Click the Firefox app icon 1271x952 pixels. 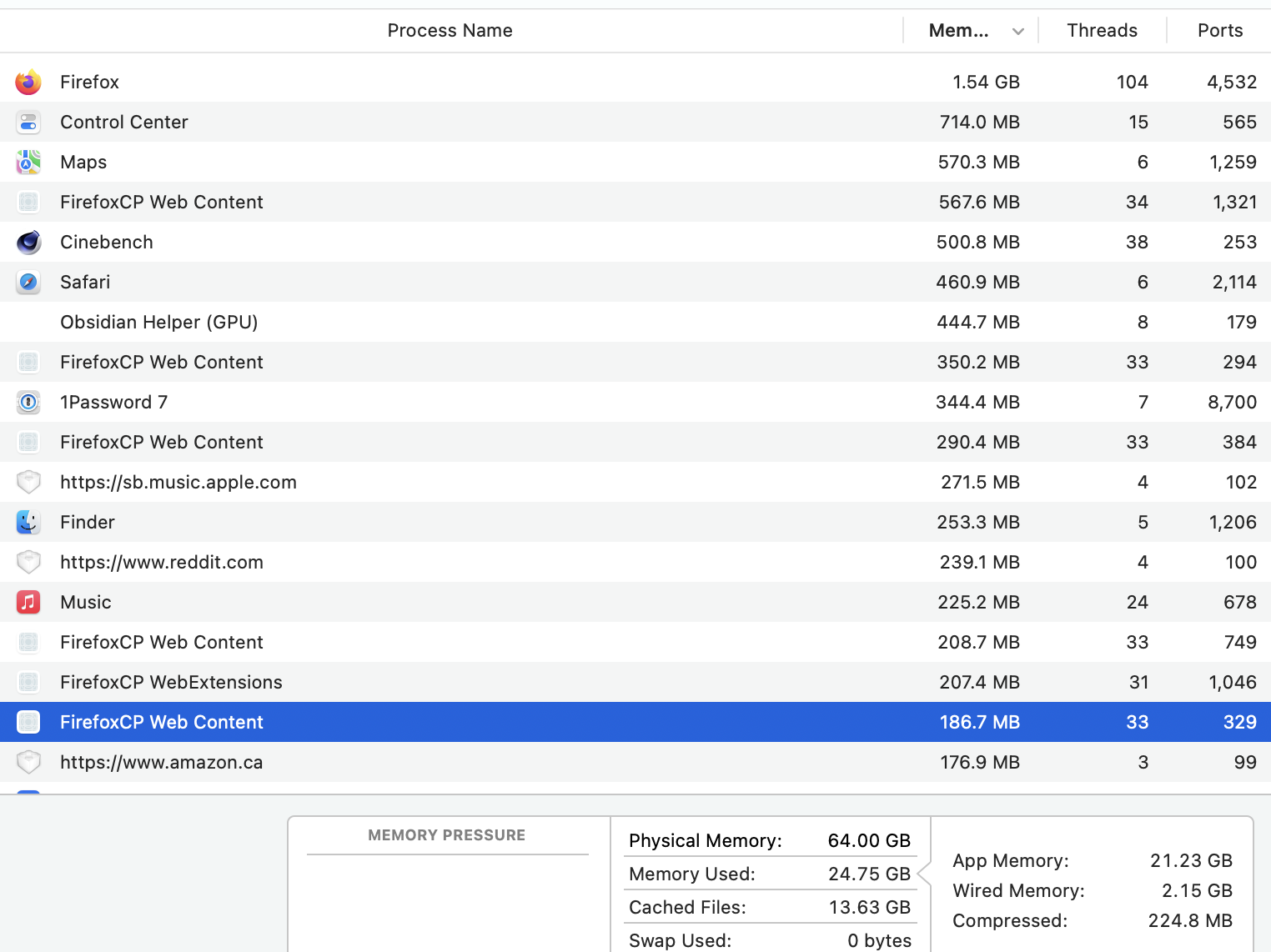pyautogui.click(x=28, y=82)
